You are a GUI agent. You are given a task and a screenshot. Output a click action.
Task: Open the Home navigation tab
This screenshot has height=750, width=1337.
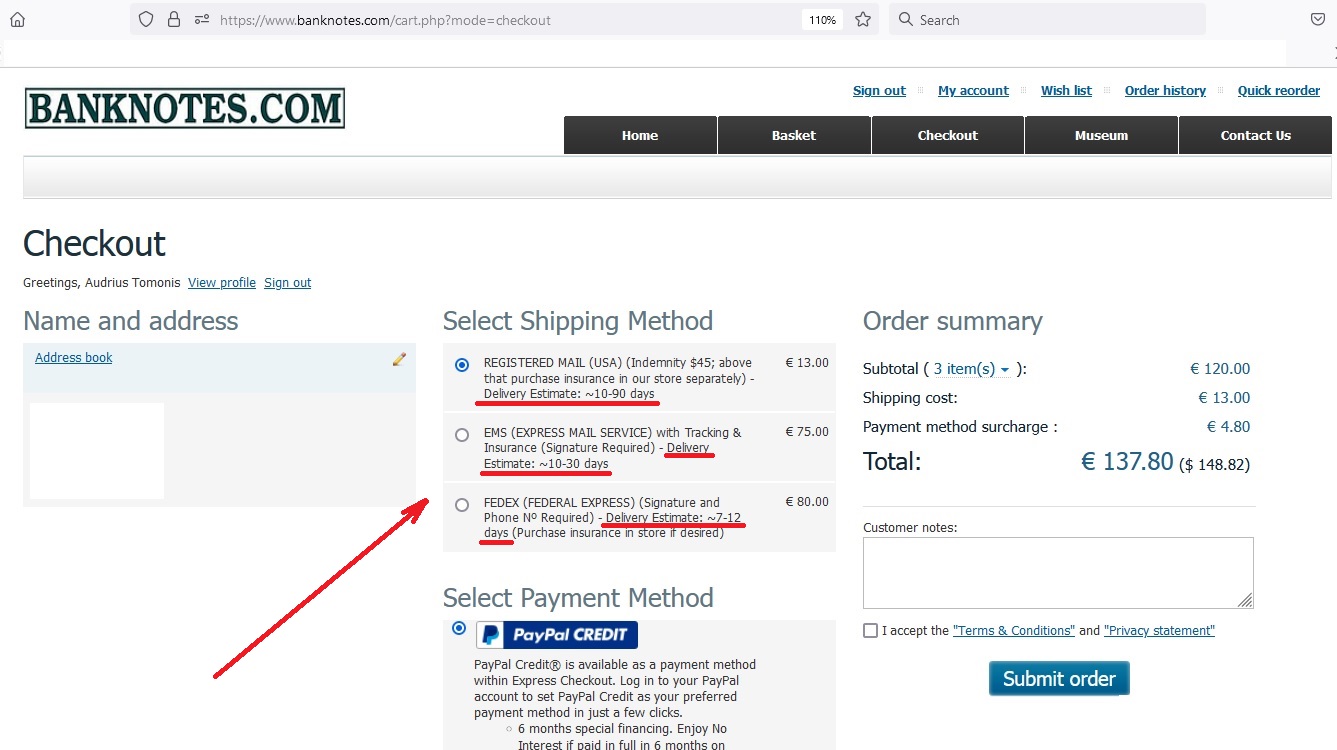(x=640, y=135)
